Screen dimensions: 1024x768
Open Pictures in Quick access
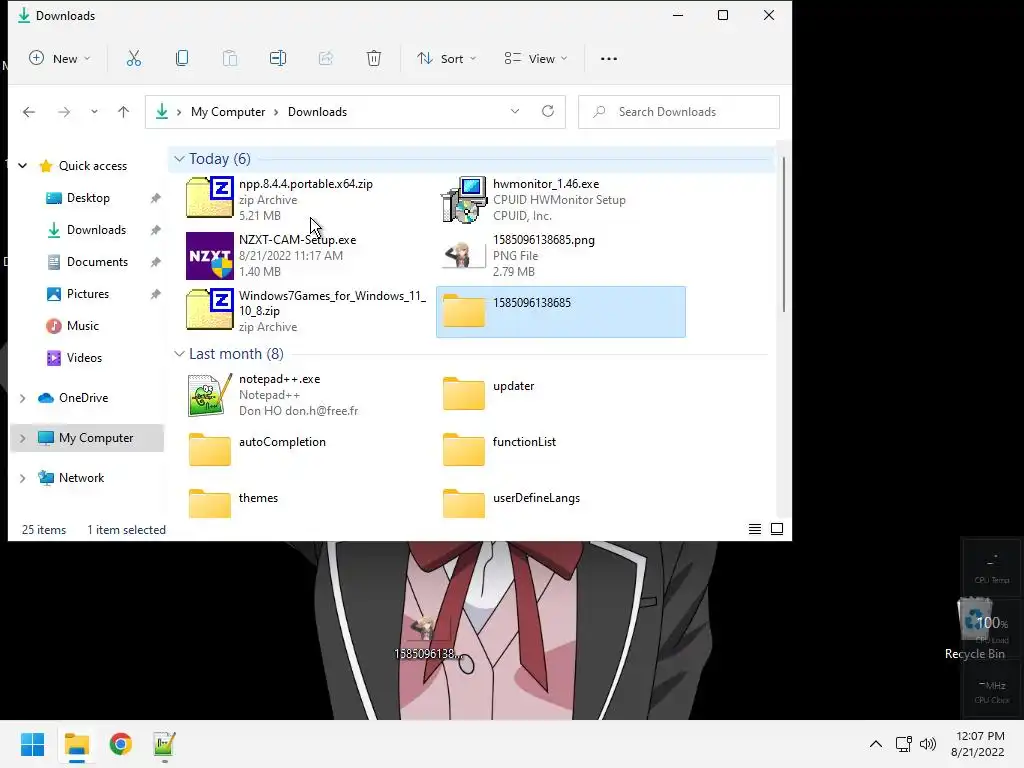(x=88, y=294)
